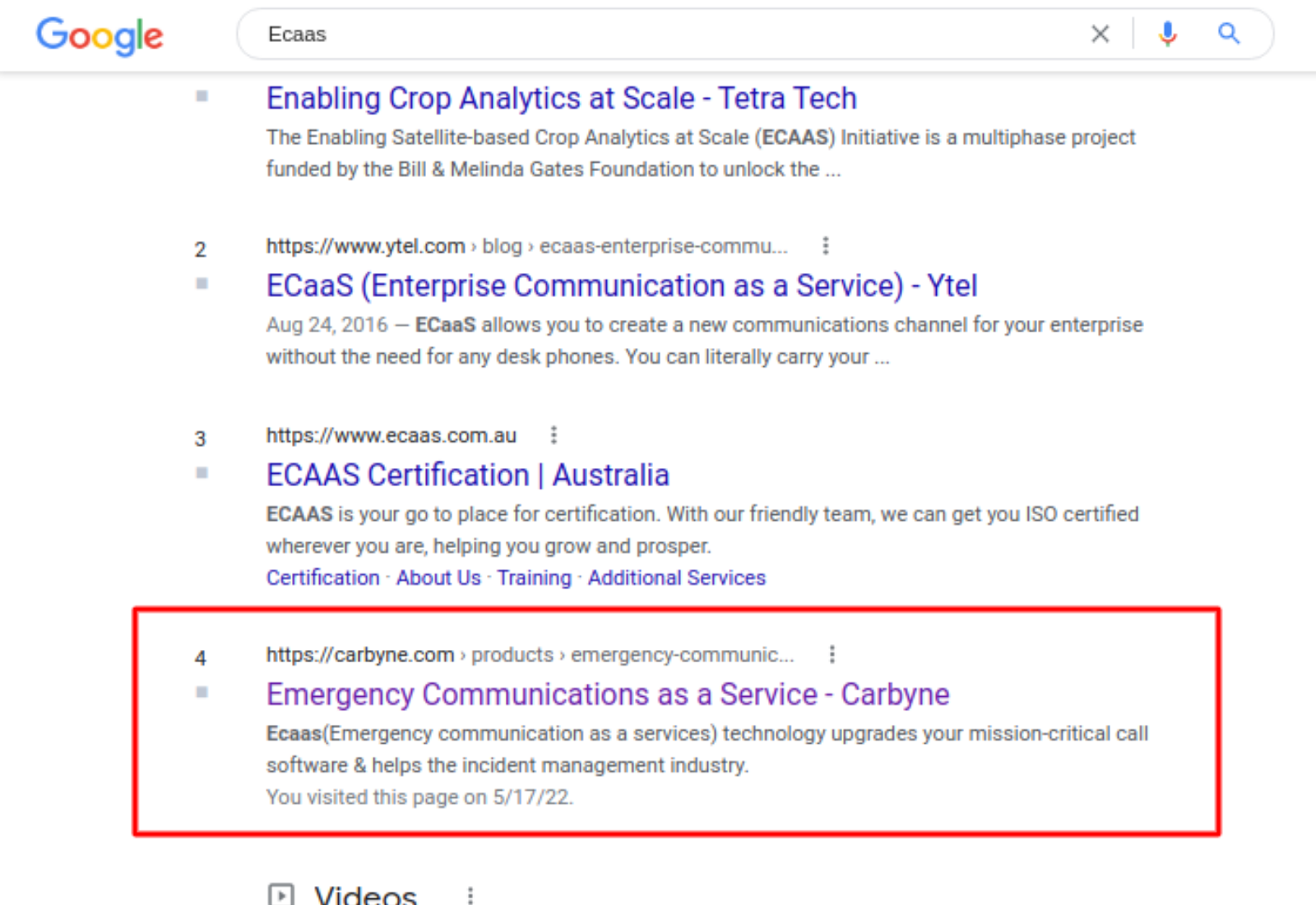Click the small square marker beside Tetra Tech result

coord(202,96)
